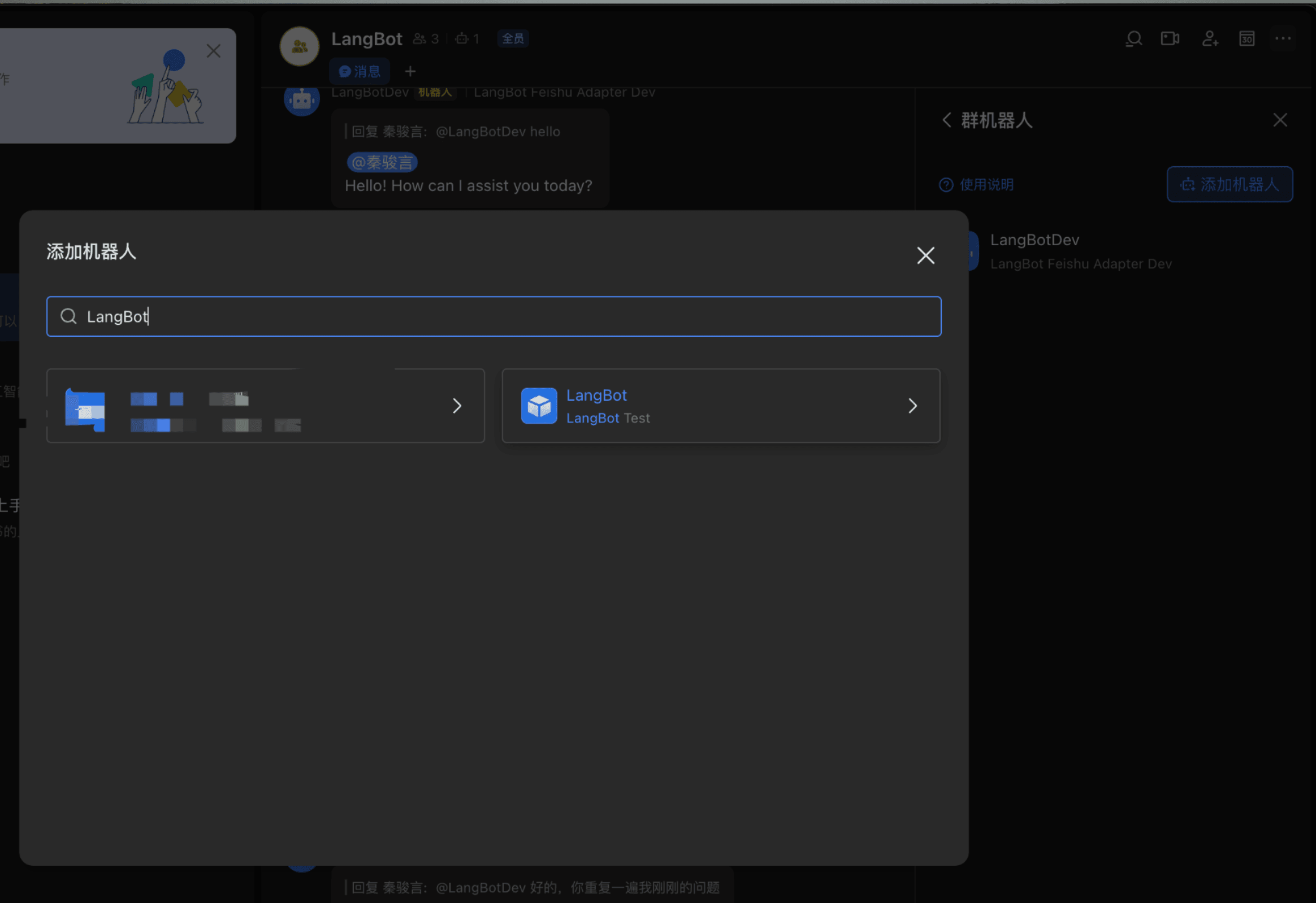
Task: Add a member to the group
Action: click(1210, 38)
